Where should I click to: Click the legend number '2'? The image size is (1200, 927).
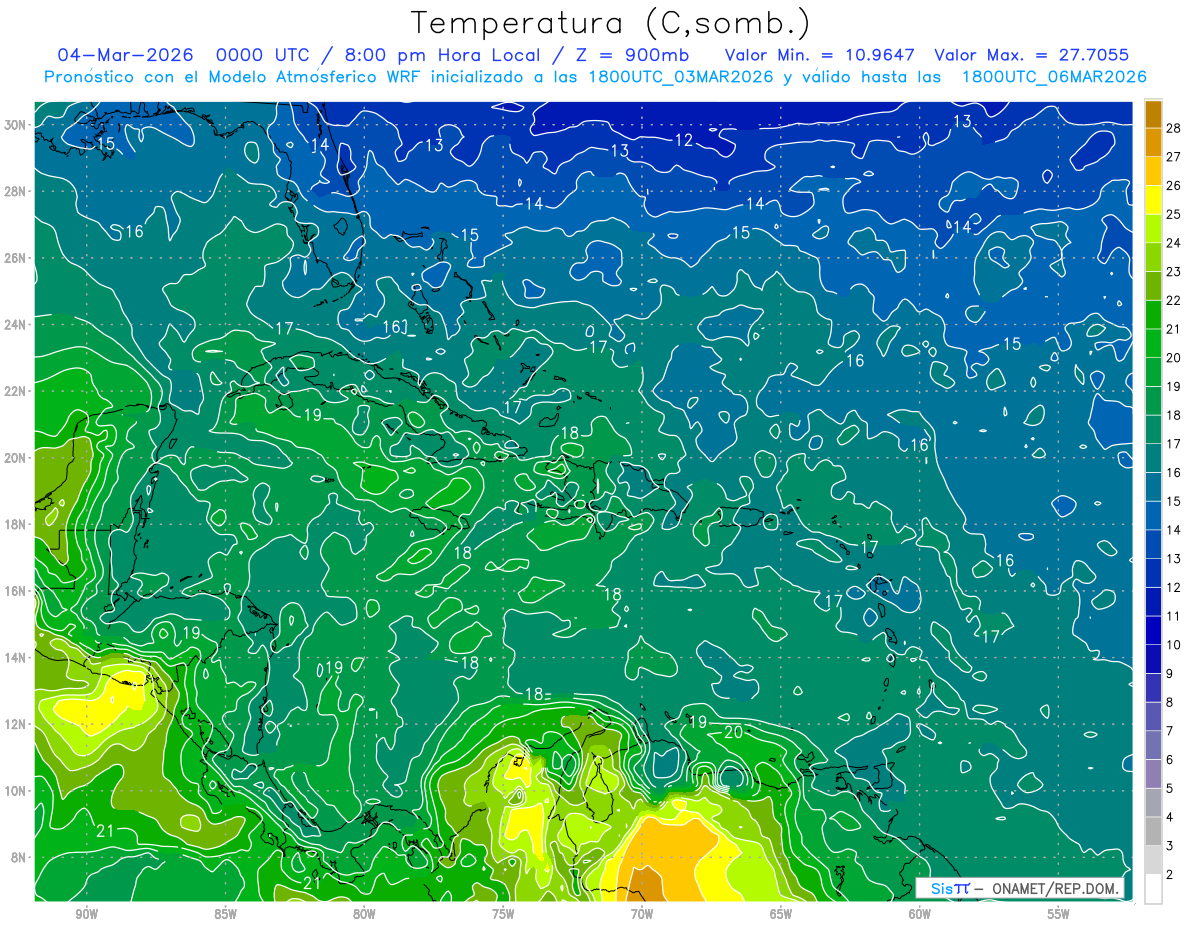pos(1170,875)
